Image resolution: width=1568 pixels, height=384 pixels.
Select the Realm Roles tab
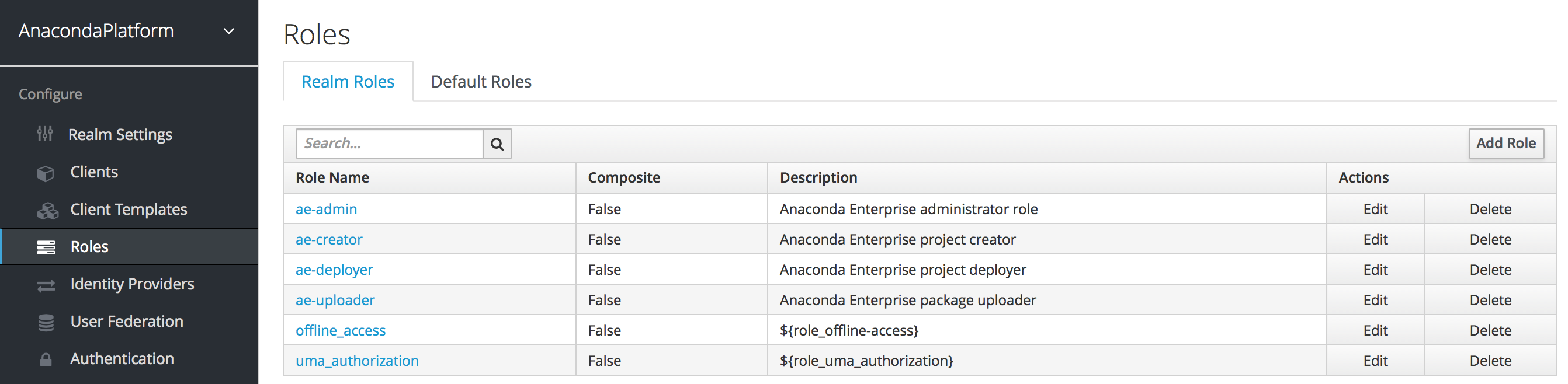click(x=348, y=82)
